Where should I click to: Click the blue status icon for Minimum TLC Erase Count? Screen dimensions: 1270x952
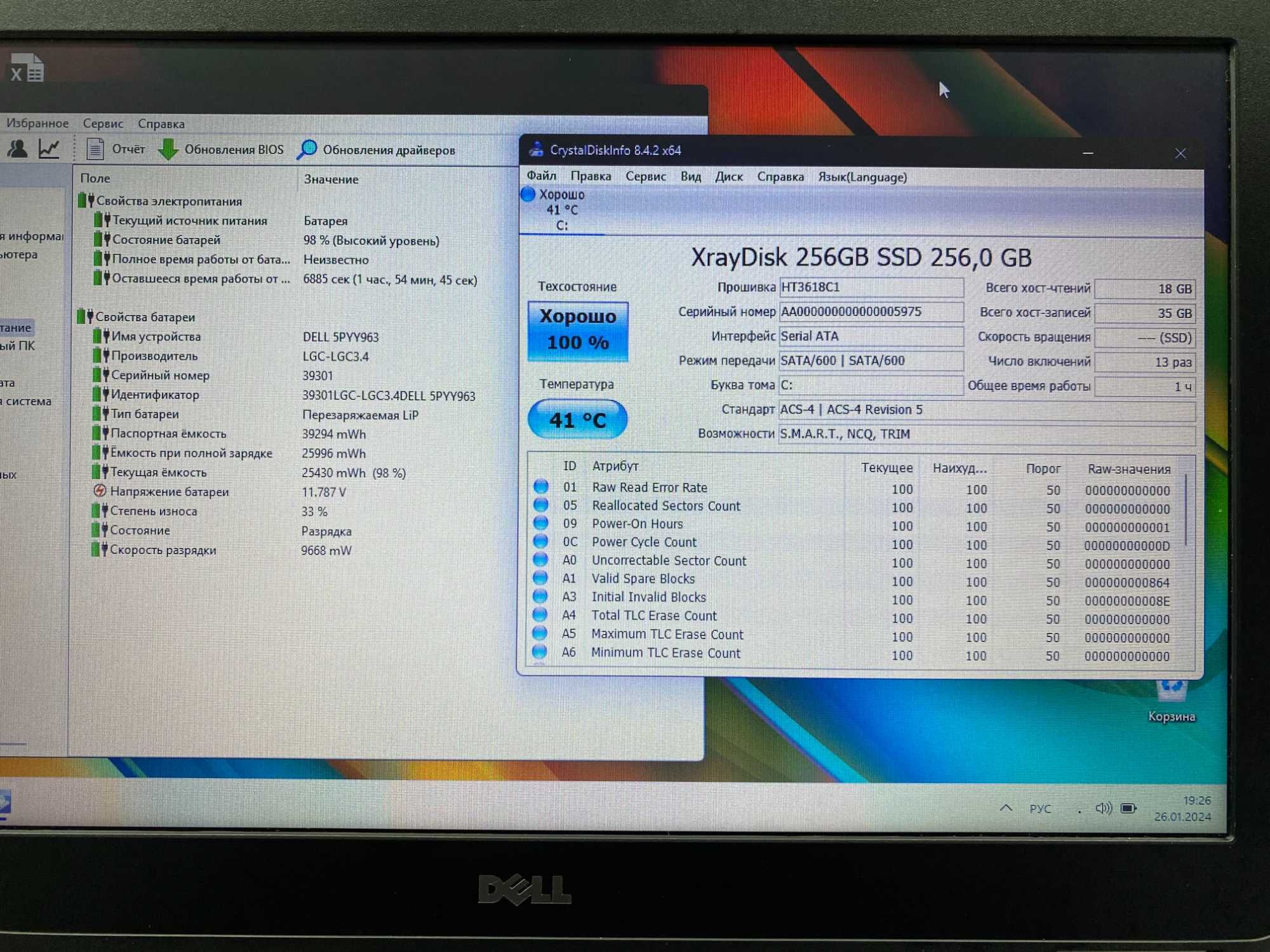pos(539,652)
